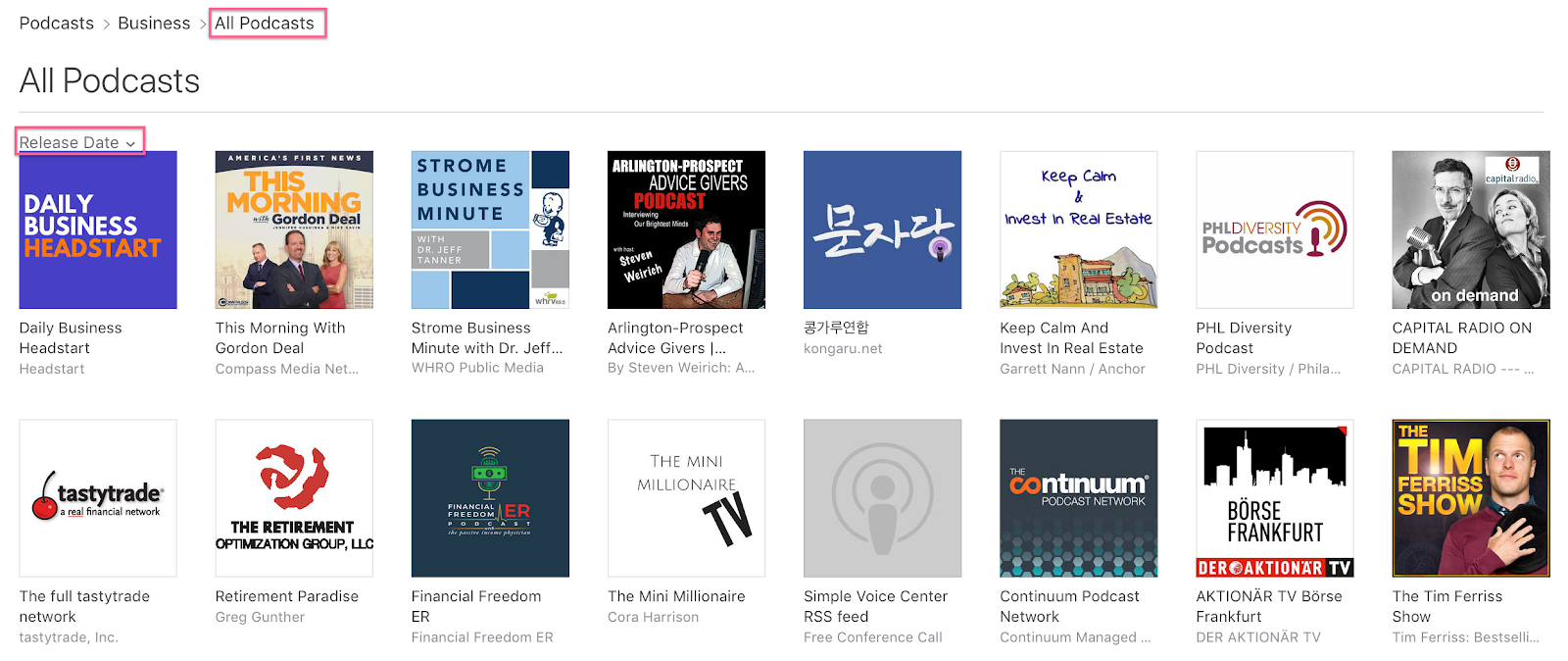Click the Continuum Managed author text

[1075, 637]
